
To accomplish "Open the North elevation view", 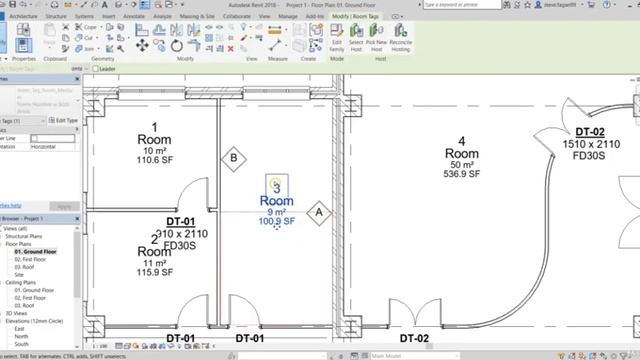I will pyautogui.click(x=21, y=336).
